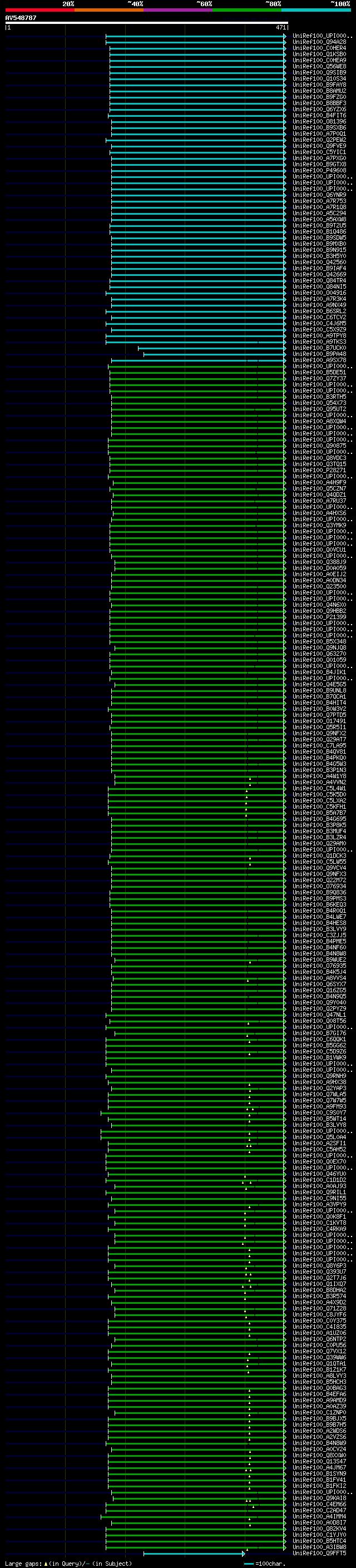Select the UniRef100_B9PA48 label
The height and width of the screenshot is (1568, 356).
(319, 354)
